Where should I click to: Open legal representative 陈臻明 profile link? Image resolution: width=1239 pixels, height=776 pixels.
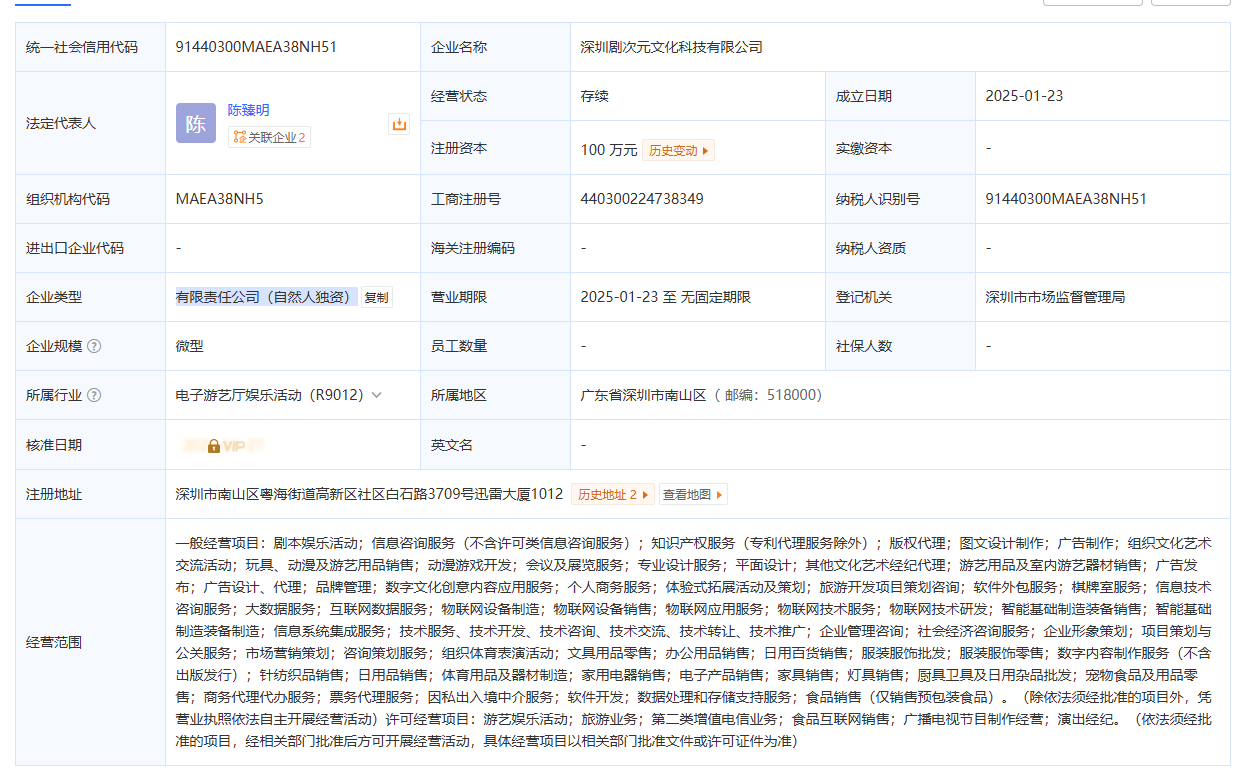coord(248,110)
